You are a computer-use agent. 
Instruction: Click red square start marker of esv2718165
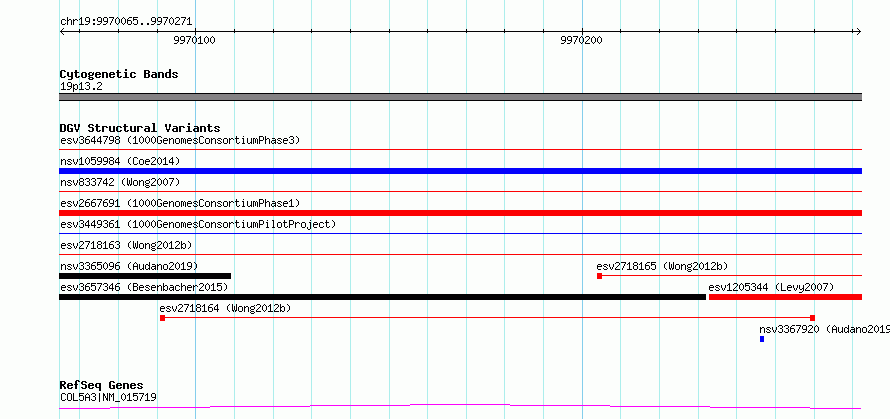coord(599,276)
